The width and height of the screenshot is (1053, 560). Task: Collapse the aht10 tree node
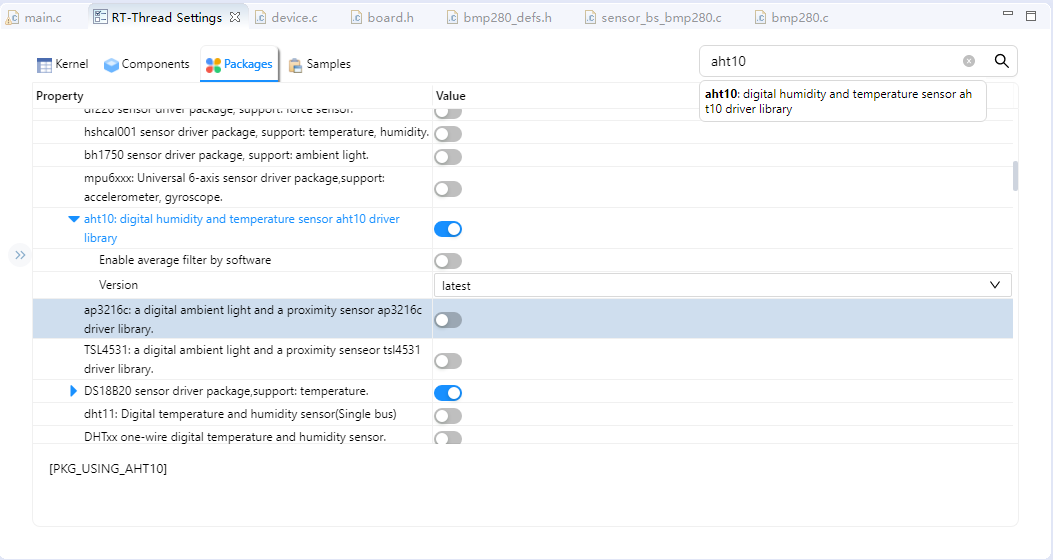click(74, 219)
